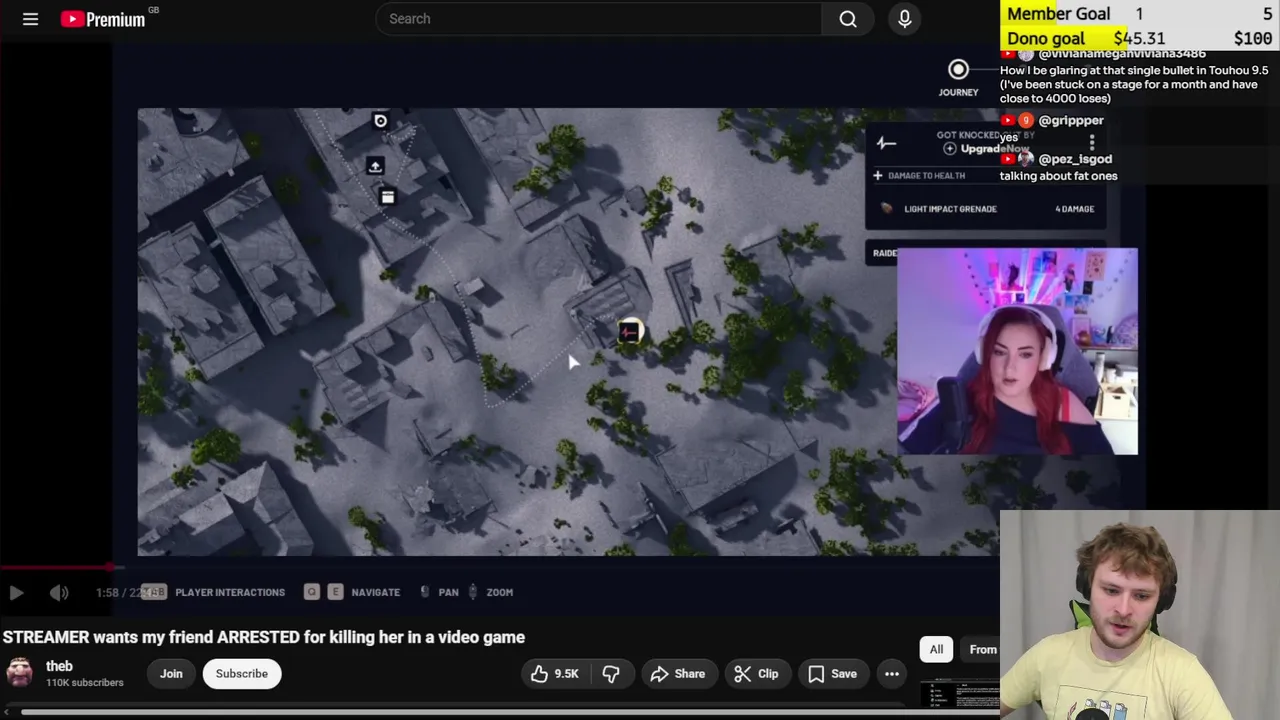Go to YouTube Premium home logo
1280x720 pixels.
coord(103,19)
